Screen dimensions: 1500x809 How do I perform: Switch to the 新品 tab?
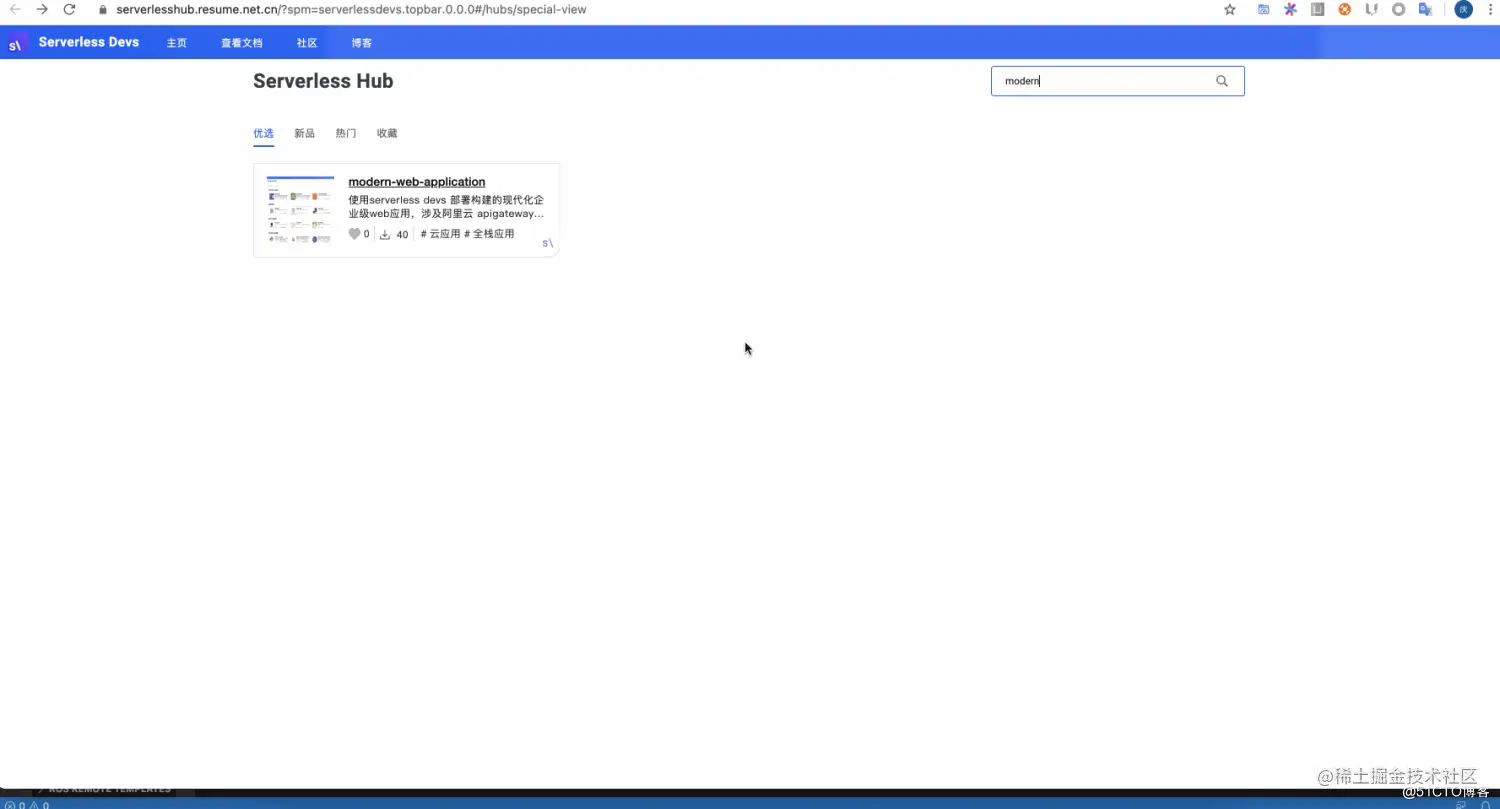304,133
